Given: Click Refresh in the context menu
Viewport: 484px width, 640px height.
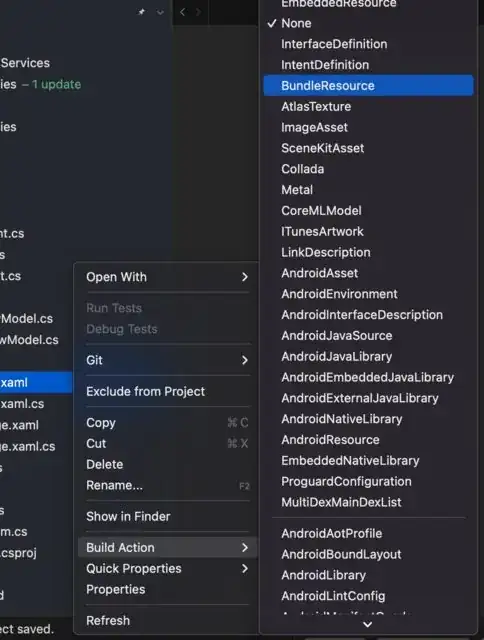Looking at the screenshot, I should (x=167, y=620).
